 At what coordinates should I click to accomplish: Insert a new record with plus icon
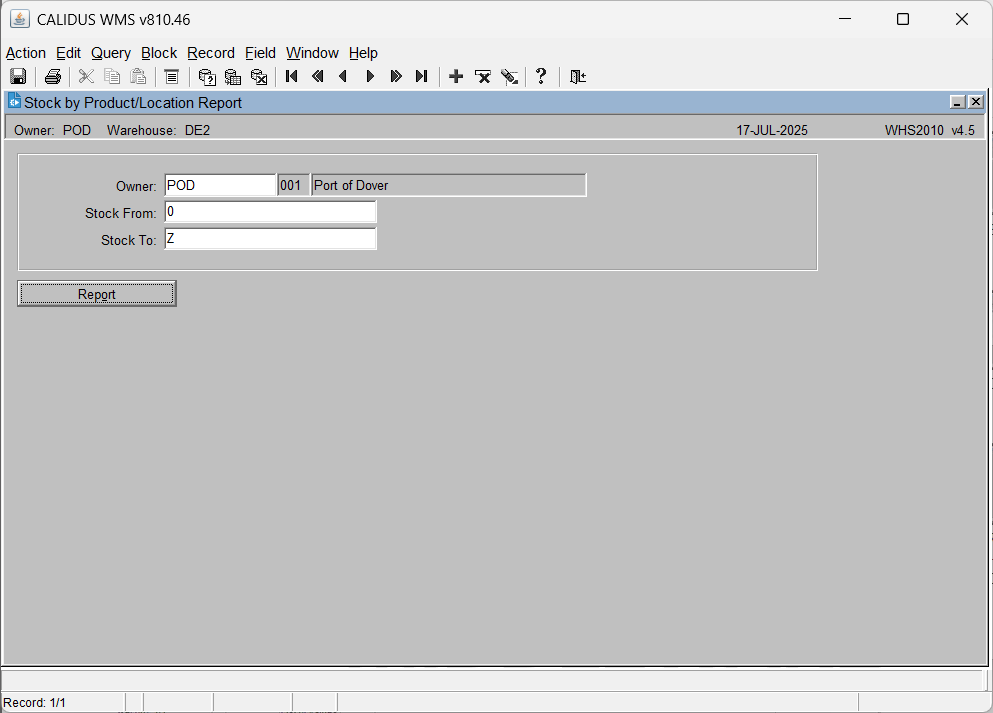(x=456, y=77)
